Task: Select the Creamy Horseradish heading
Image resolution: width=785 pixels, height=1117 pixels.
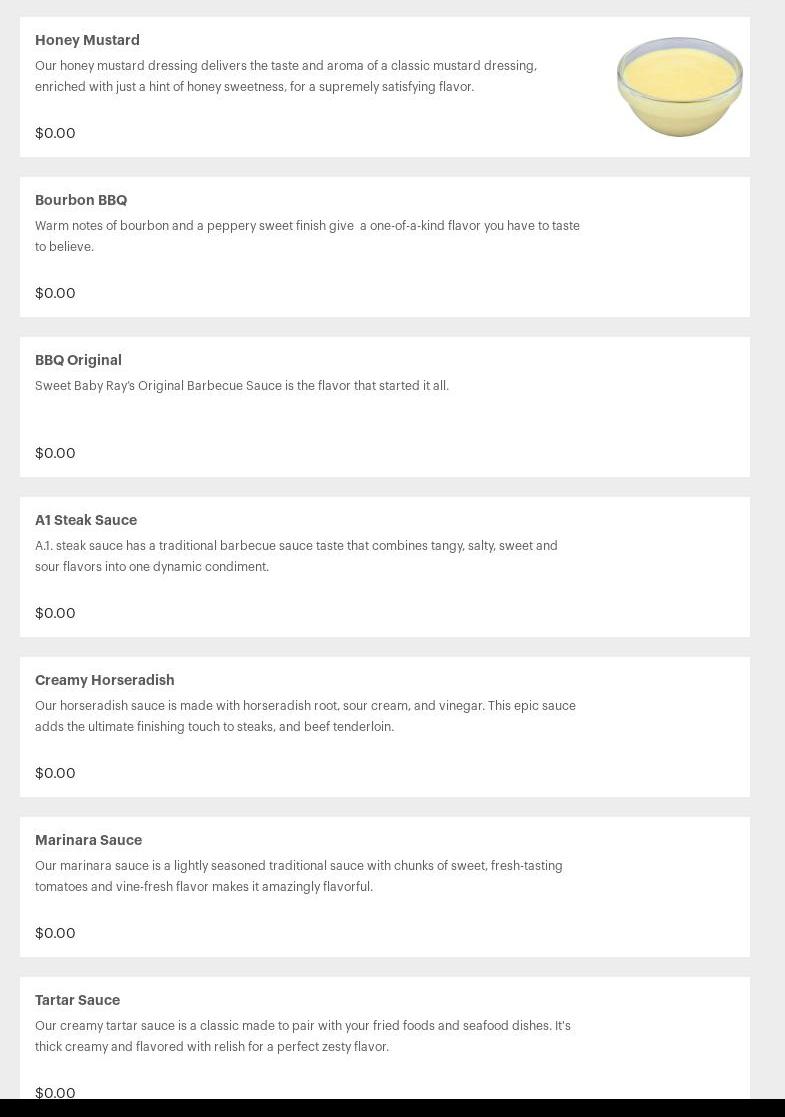Action: [x=105, y=680]
